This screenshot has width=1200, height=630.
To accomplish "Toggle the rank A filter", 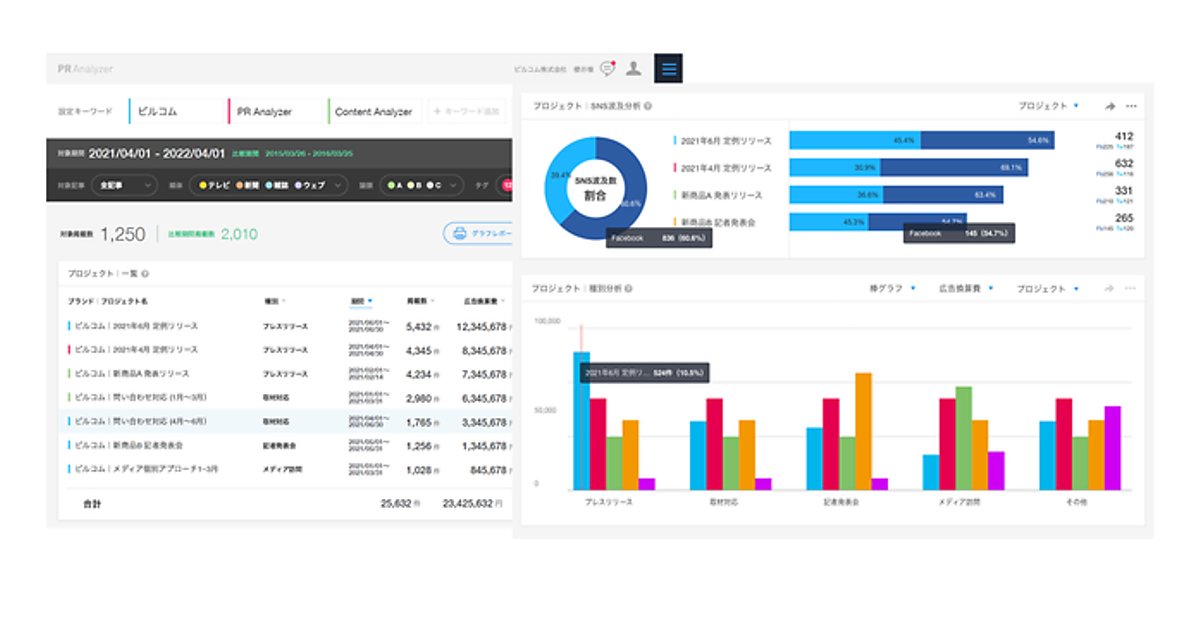I will 397,185.
